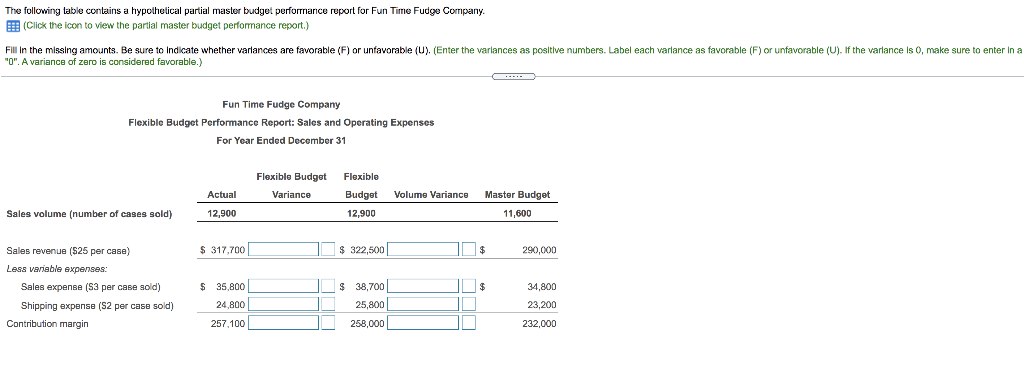Click the 'Flexible Budget Performance Report' heading
The image size is (1024, 392).
tap(281, 123)
